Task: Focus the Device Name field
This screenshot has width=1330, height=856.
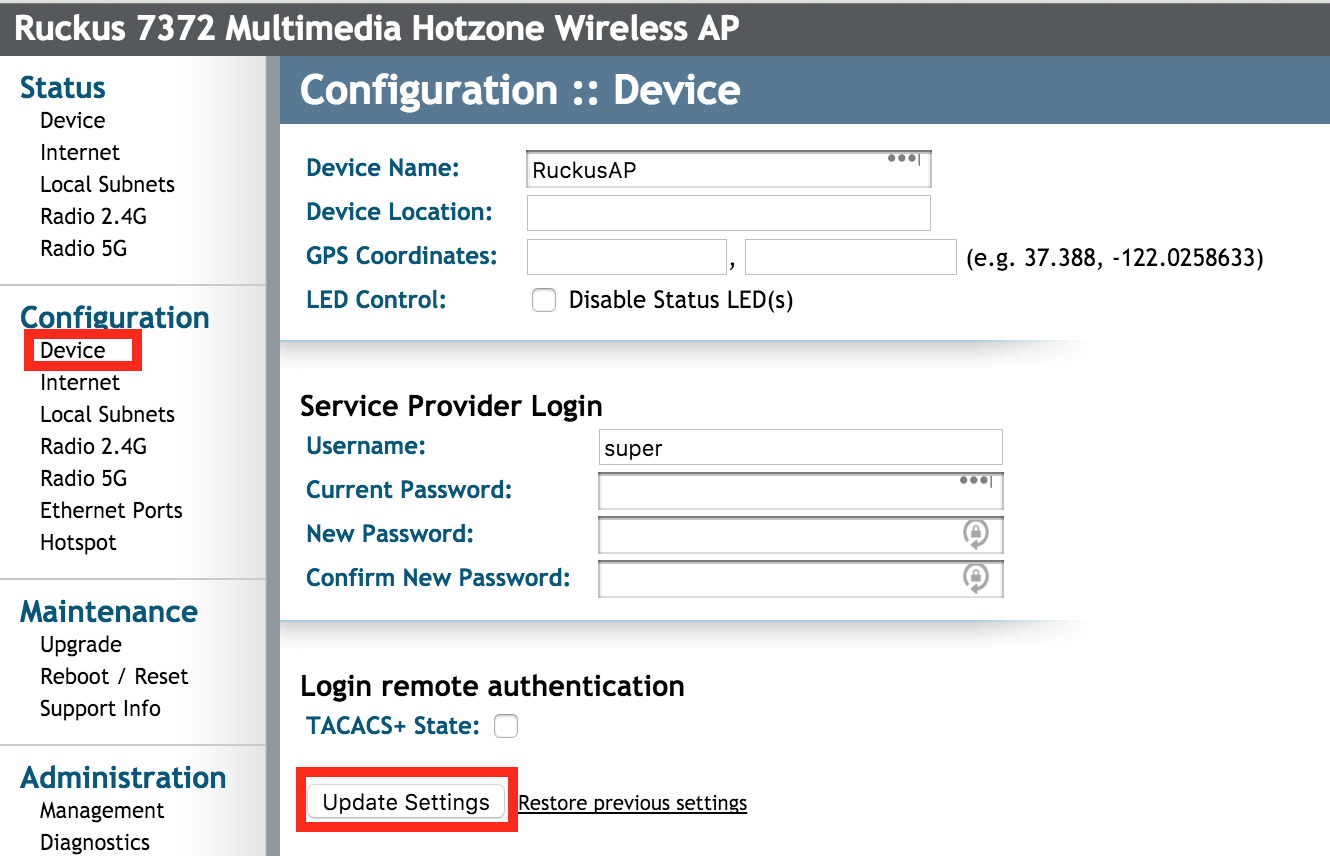Action: [728, 169]
